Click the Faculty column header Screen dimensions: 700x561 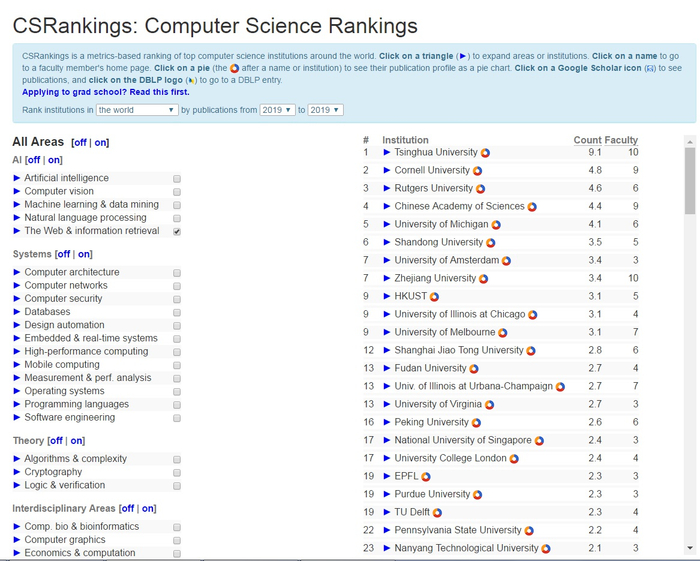point(621,140)
